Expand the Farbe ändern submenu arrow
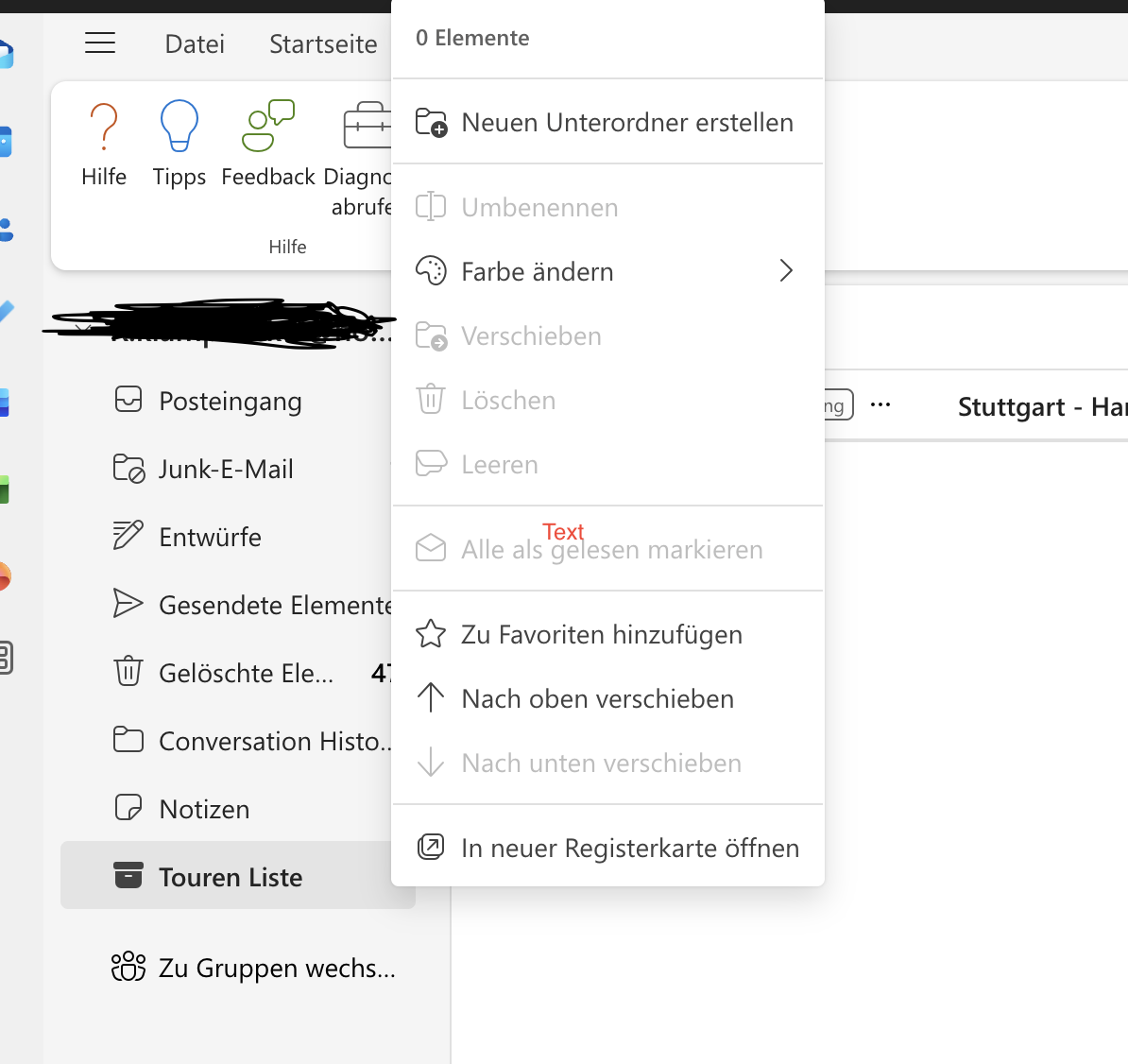Image resolution: width=1128 pixels, height=1064 pixels. click(786, 271)
